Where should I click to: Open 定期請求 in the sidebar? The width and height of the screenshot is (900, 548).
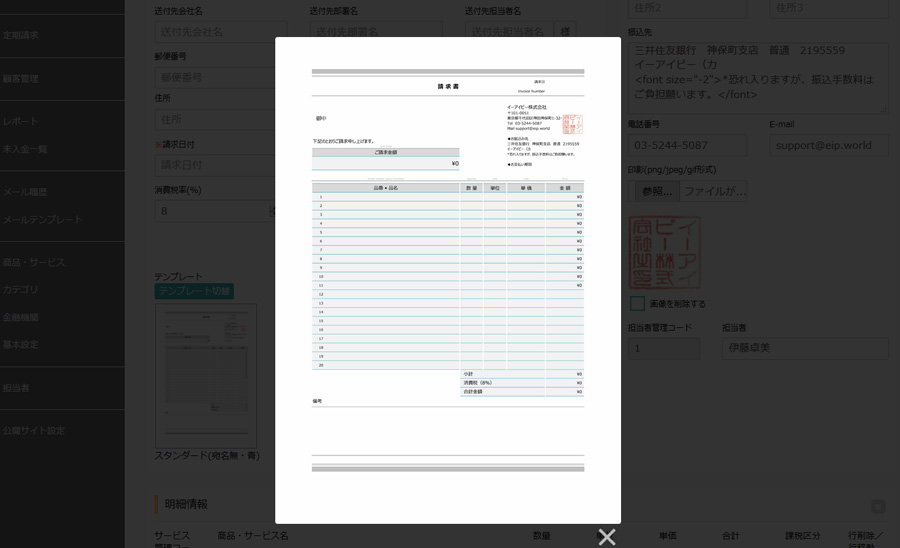(x=21, y=35)
